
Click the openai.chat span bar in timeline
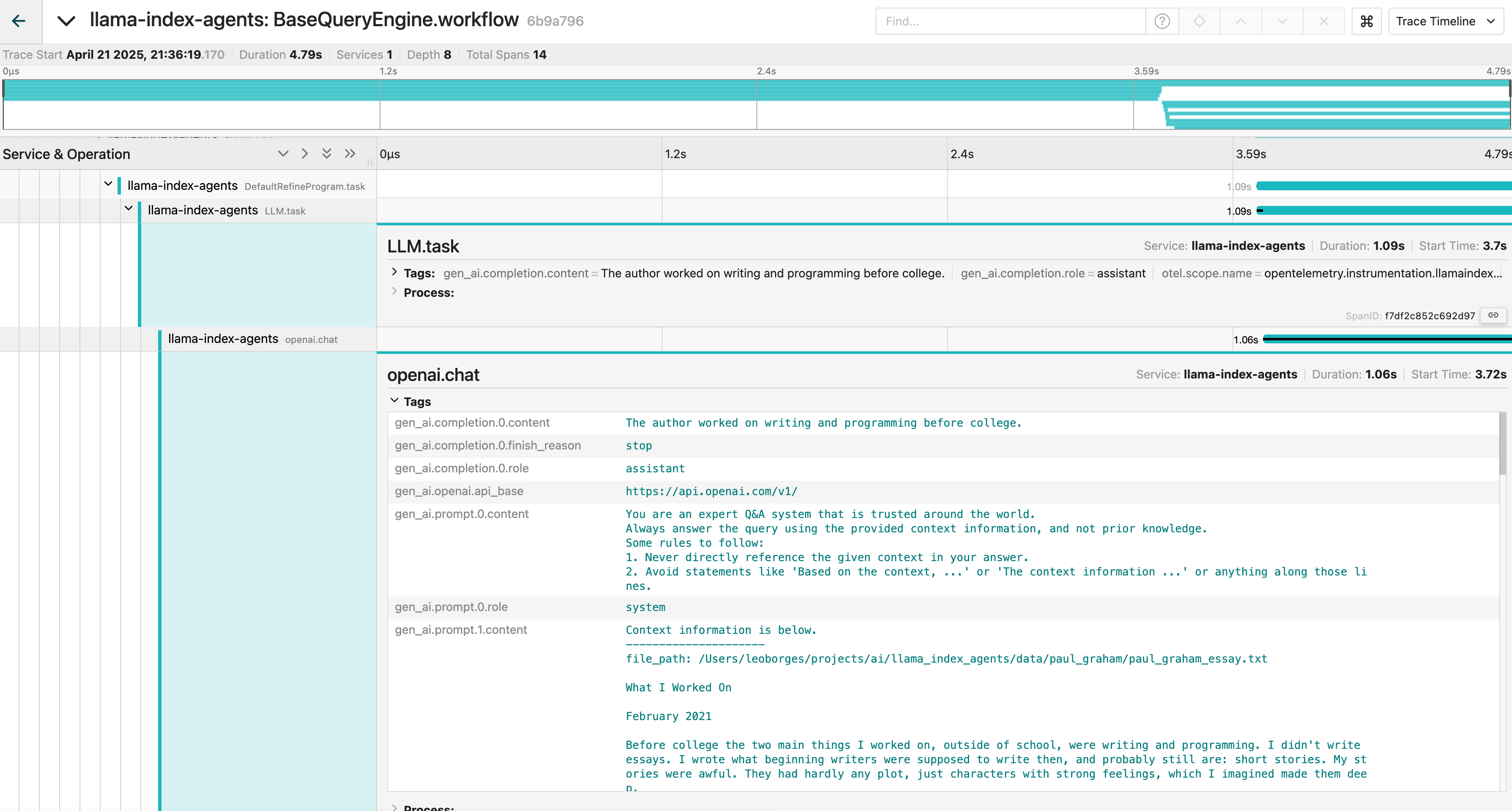1385,339
